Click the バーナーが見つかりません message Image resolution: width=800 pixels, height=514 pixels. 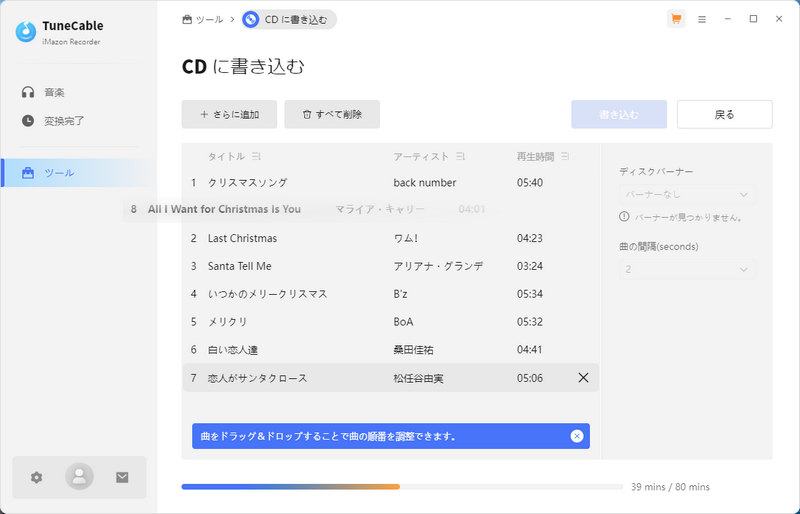pyautogui.click(x=688, y=217)
